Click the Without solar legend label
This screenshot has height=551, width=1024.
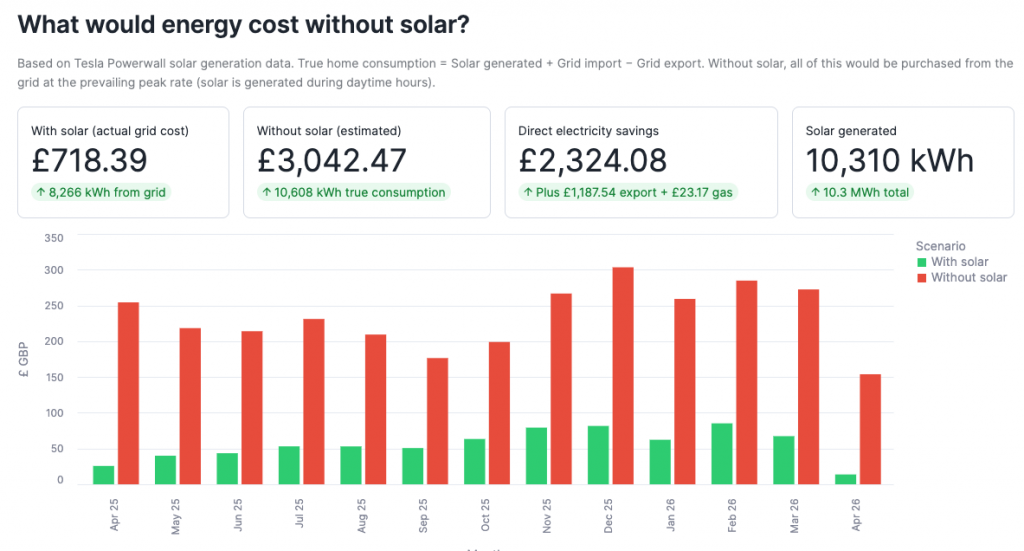click(x=968, y=277)
